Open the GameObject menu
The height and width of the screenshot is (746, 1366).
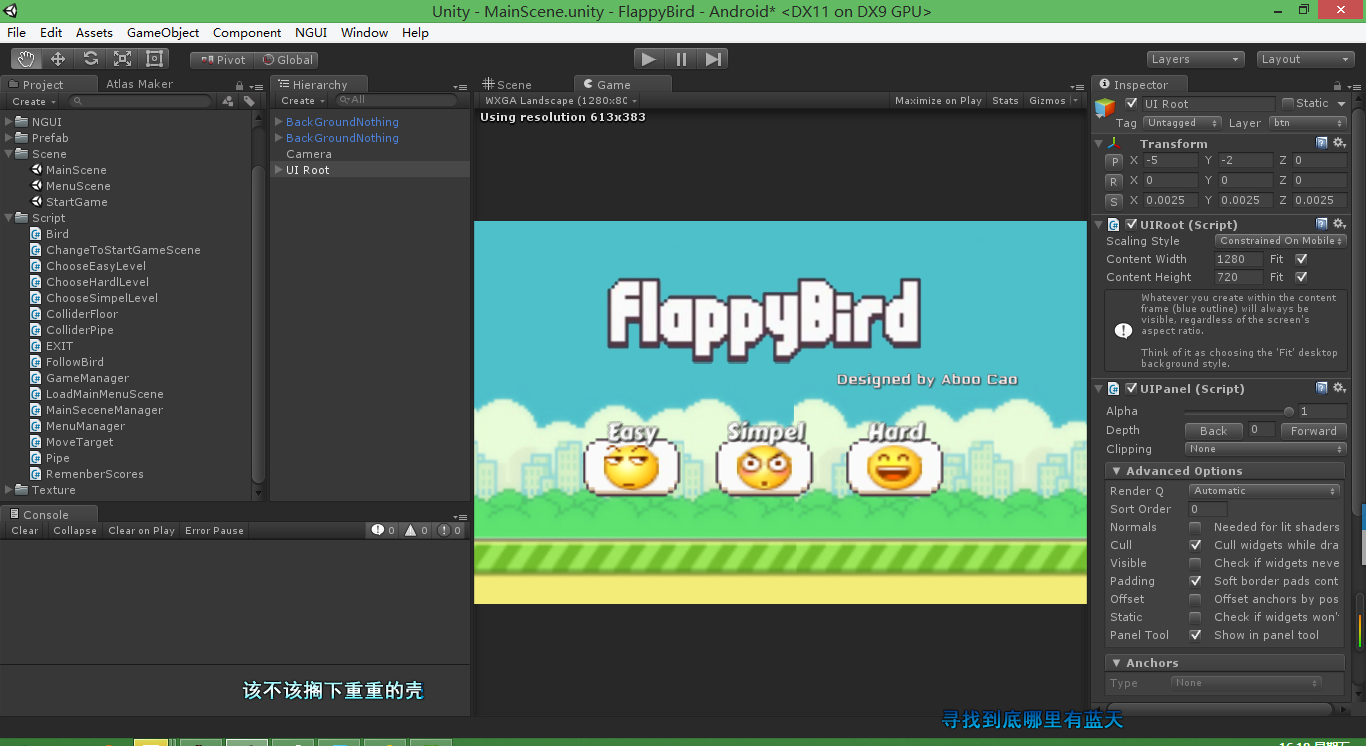tap(163, 33)
